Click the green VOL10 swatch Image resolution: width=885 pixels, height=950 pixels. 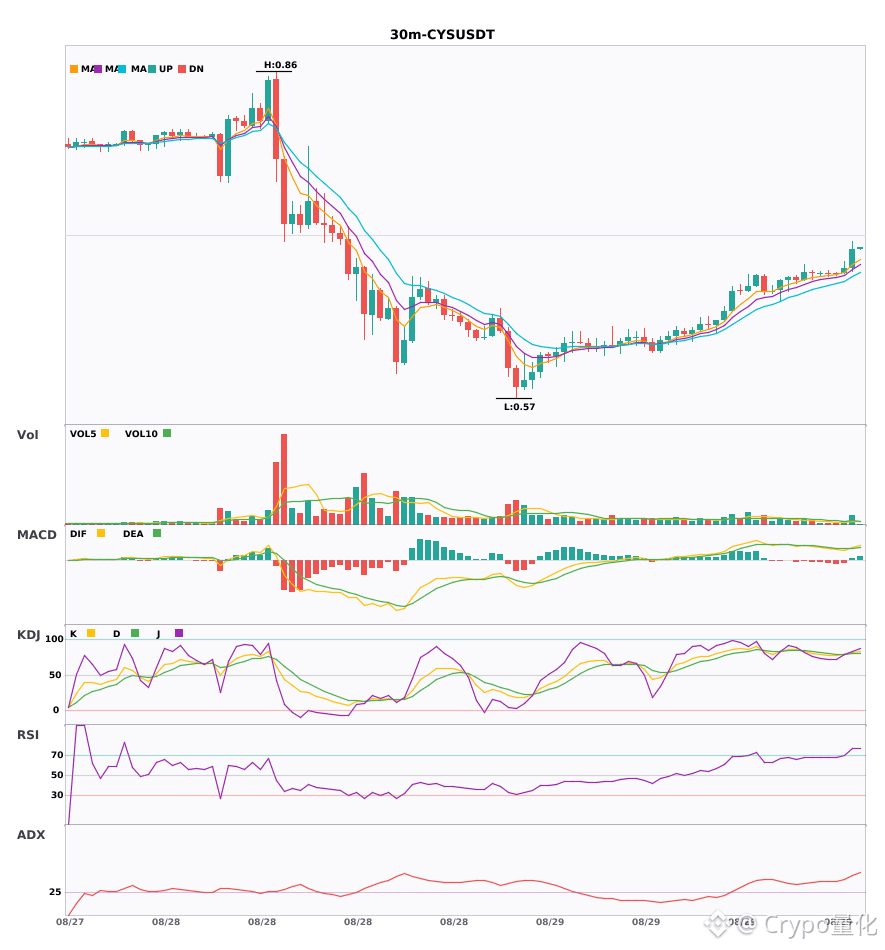[x=167, y=433]
